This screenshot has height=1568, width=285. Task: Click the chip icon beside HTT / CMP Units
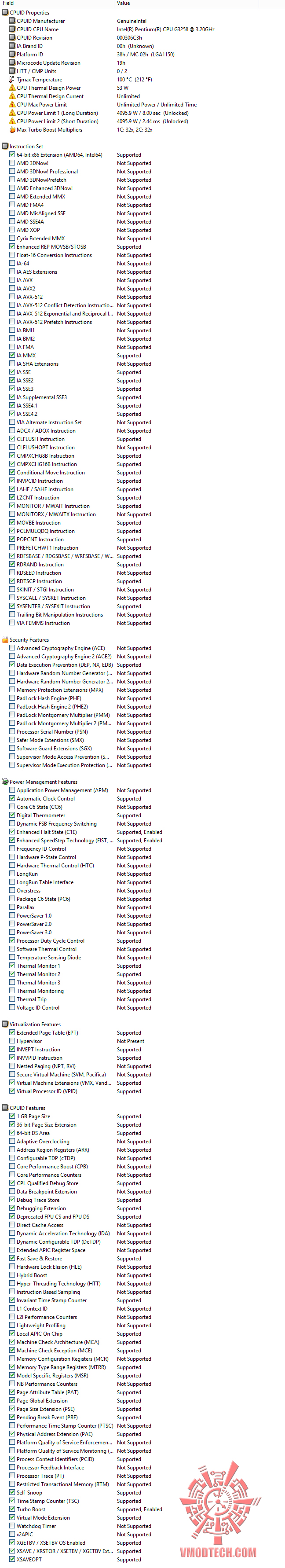(x=12, y=71)
